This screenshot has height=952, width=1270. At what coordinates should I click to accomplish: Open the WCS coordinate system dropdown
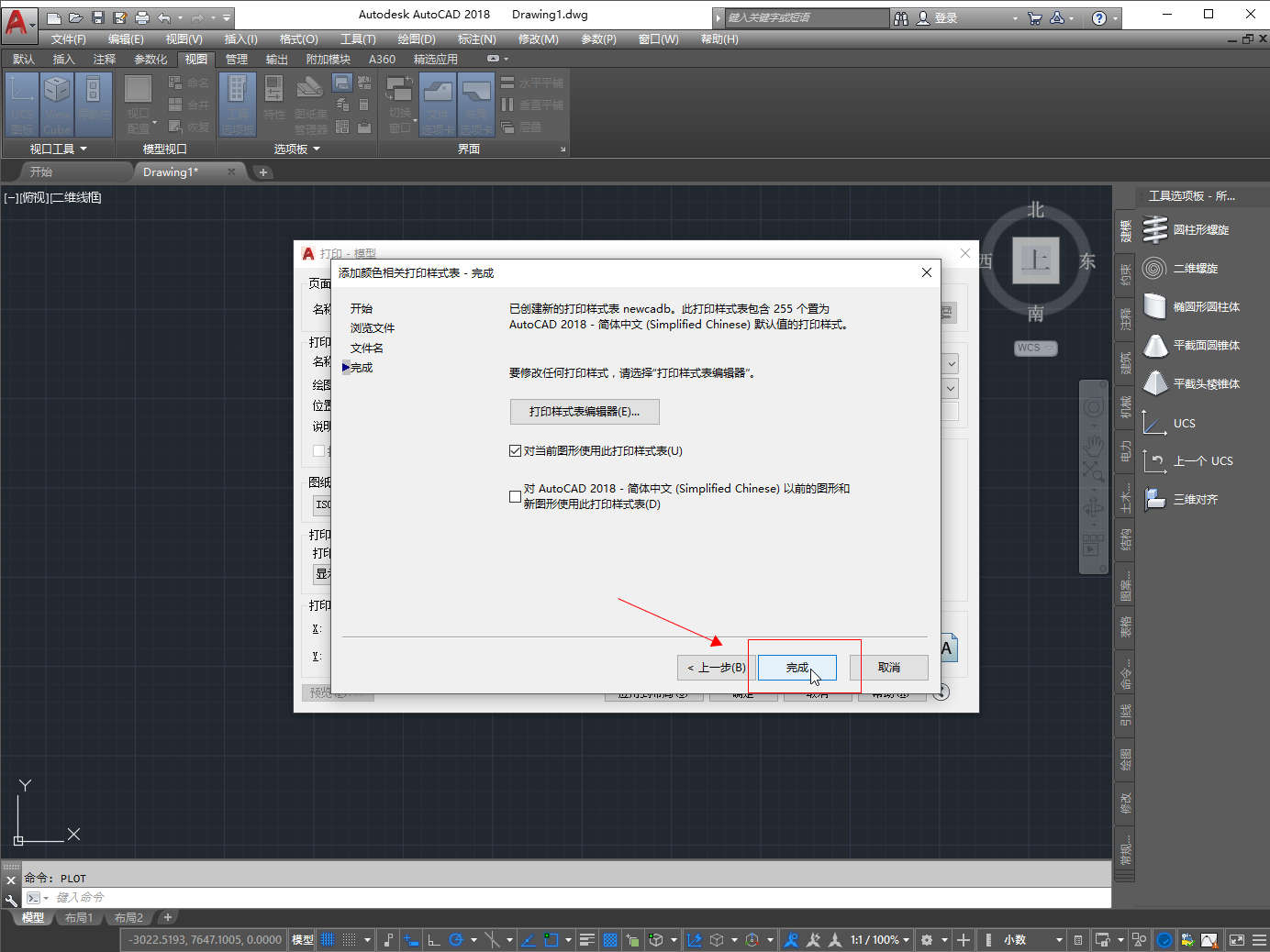tap(1035, 348)
